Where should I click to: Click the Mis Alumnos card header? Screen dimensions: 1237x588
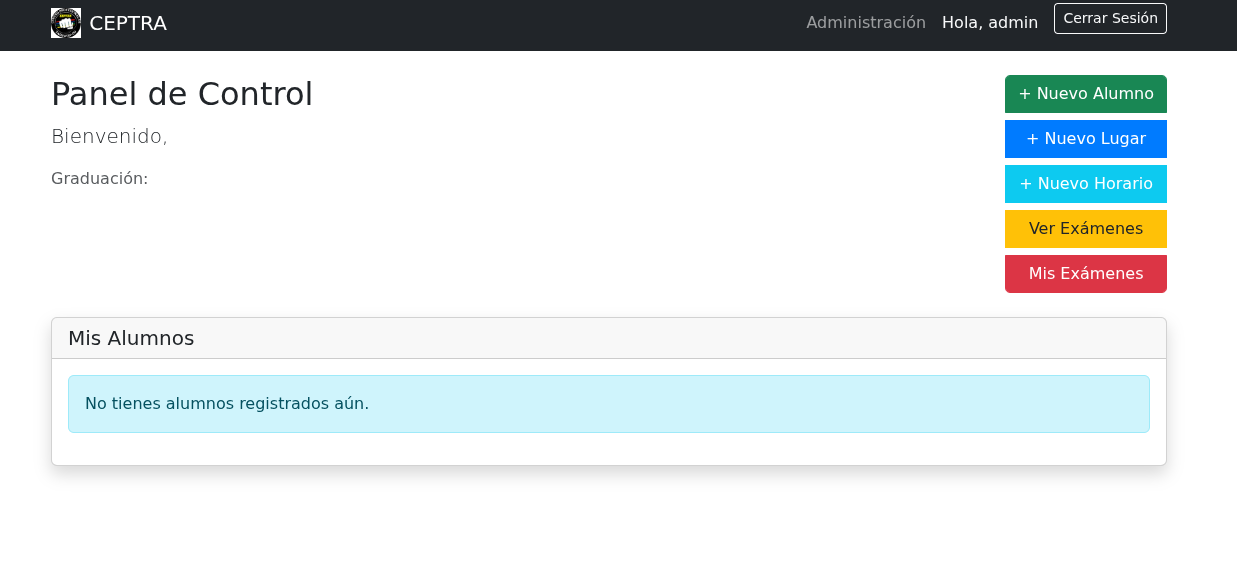point(608,338)
